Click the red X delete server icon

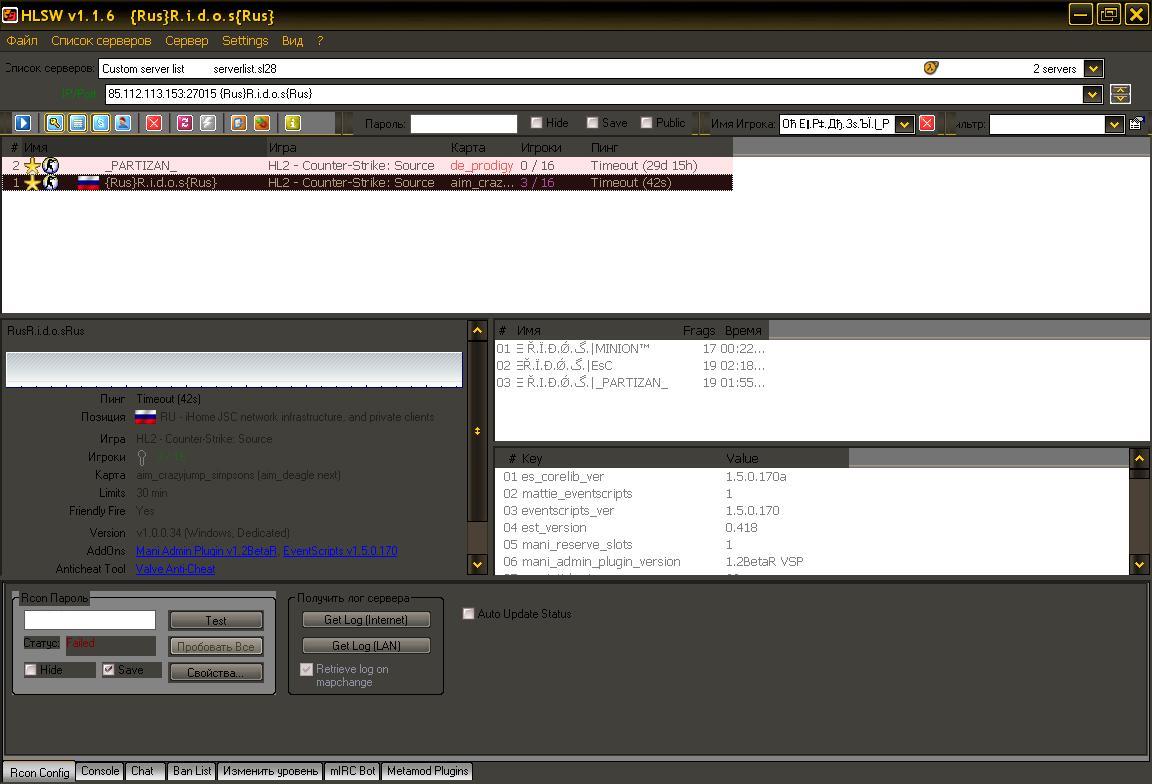pos(154,123)
